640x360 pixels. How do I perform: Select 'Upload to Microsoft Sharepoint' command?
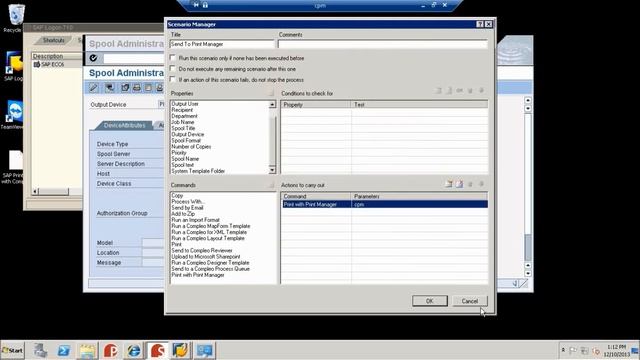[x=206, y=256]
